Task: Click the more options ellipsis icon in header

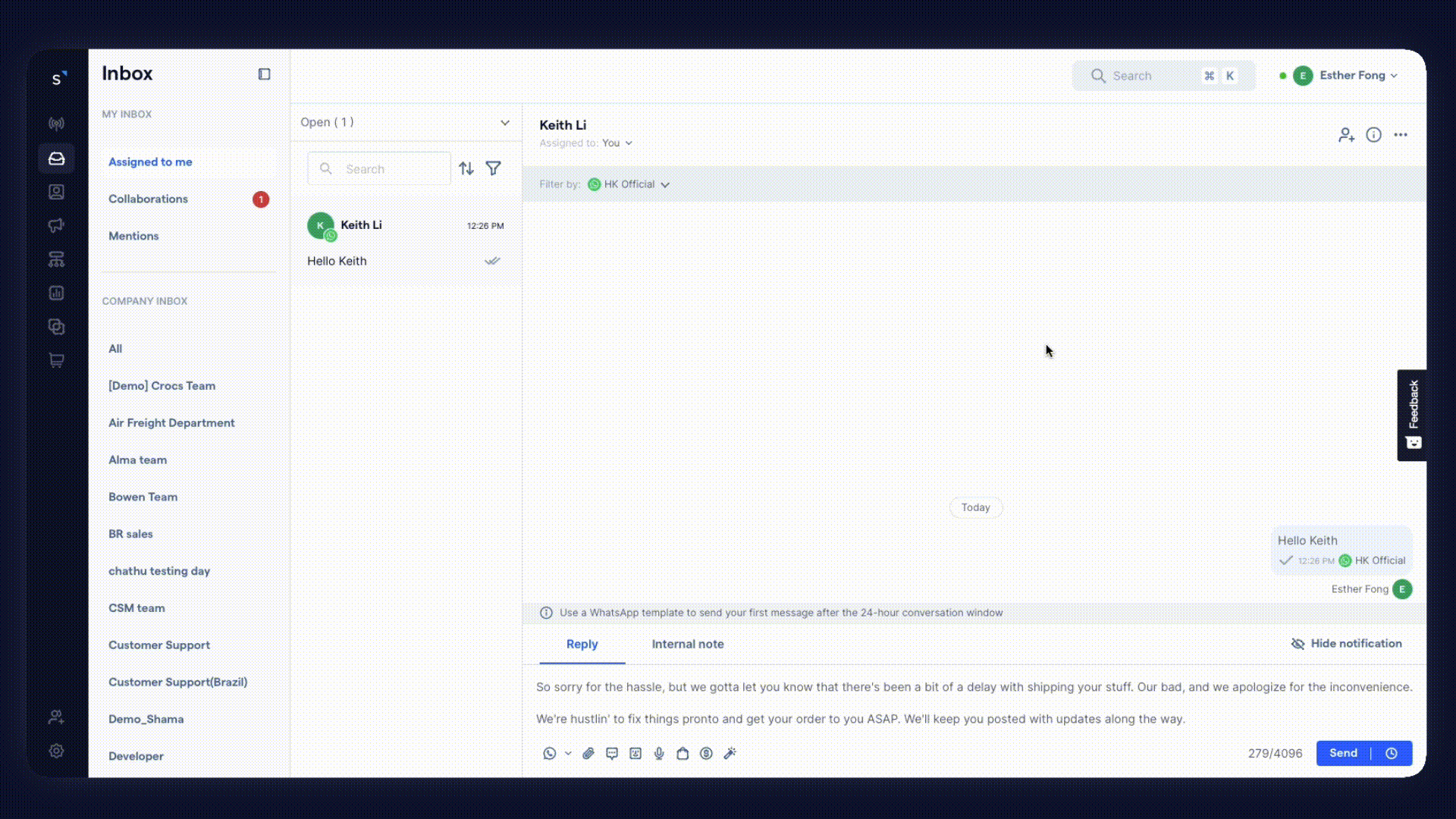Action: (x=1400, y=134)
